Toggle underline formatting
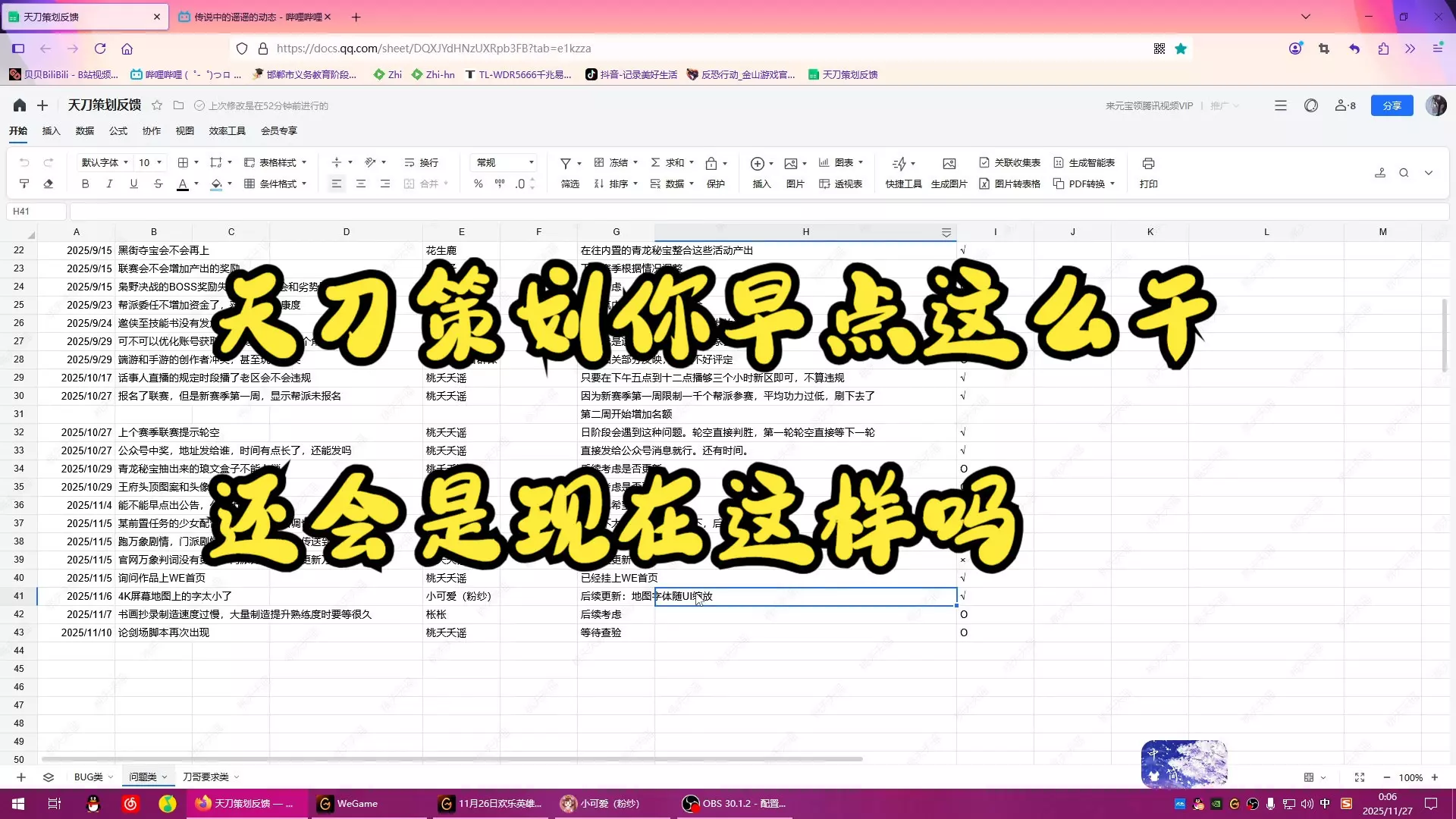The image size is (1456, 819). coord(133,184)
